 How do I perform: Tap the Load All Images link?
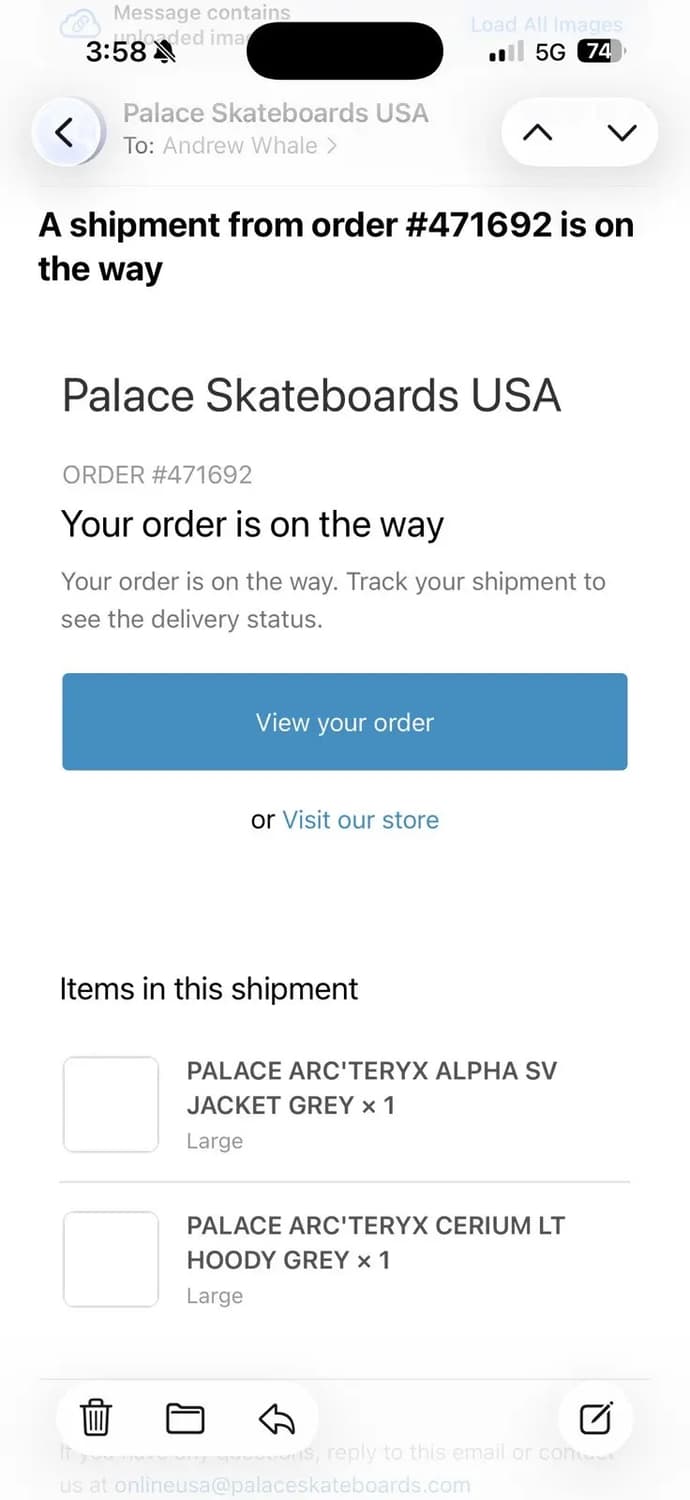point(546,24)
